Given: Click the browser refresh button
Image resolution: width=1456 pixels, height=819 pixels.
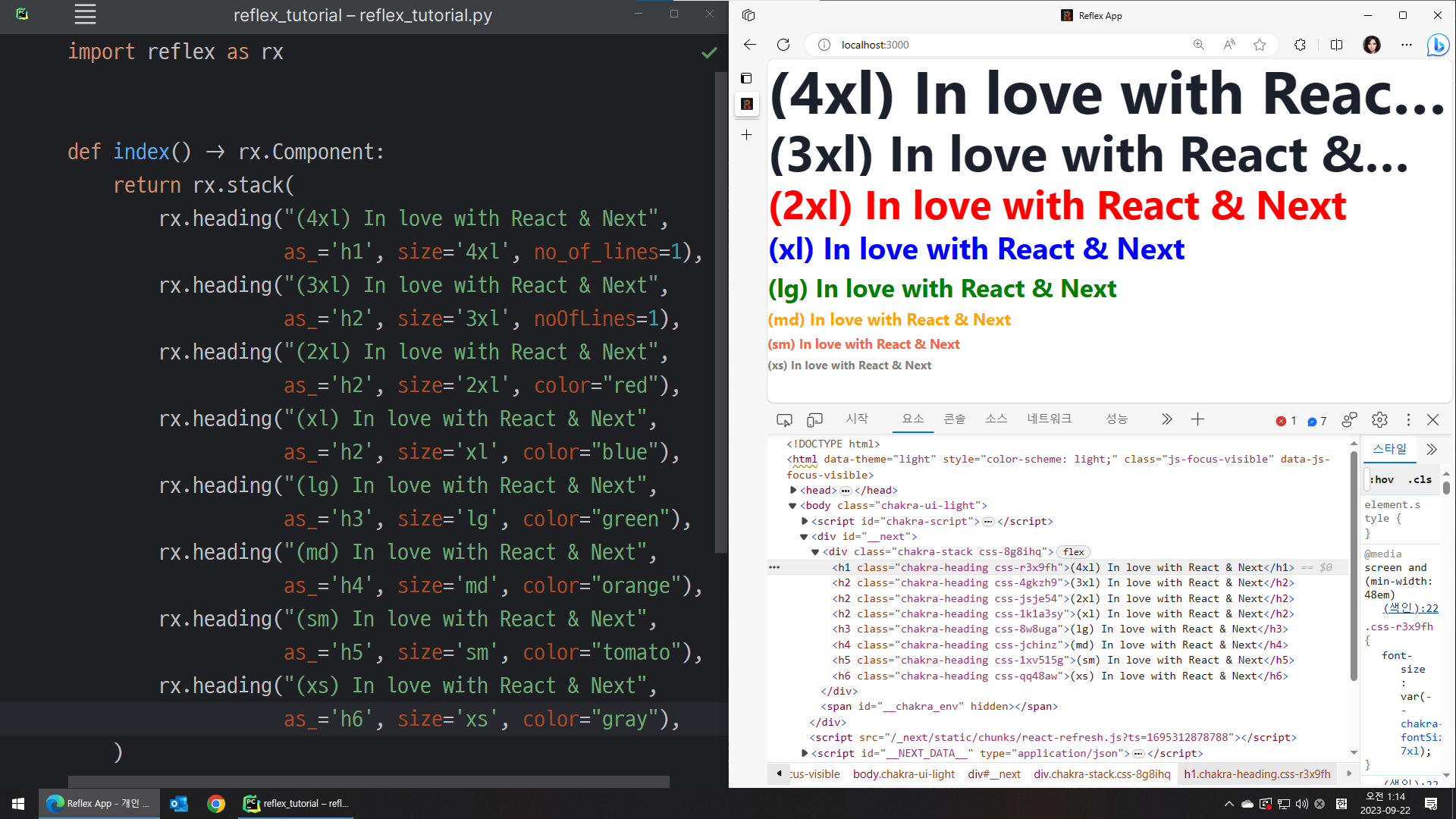Looking at the screenshot, I should click(783, 45).
